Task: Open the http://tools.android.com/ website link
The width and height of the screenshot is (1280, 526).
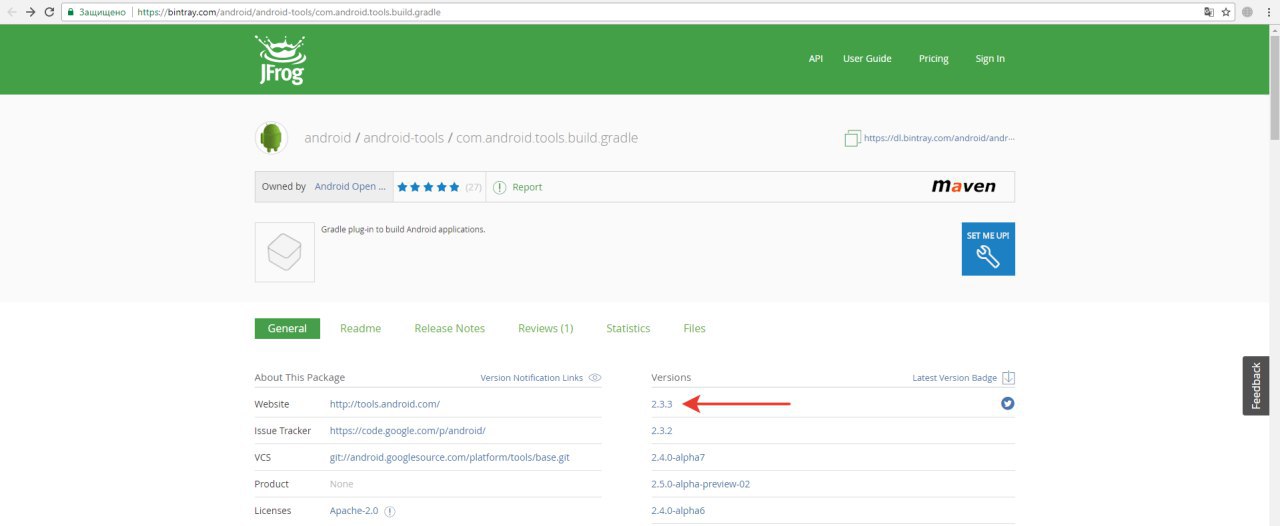Action: (x=385, y=404)
